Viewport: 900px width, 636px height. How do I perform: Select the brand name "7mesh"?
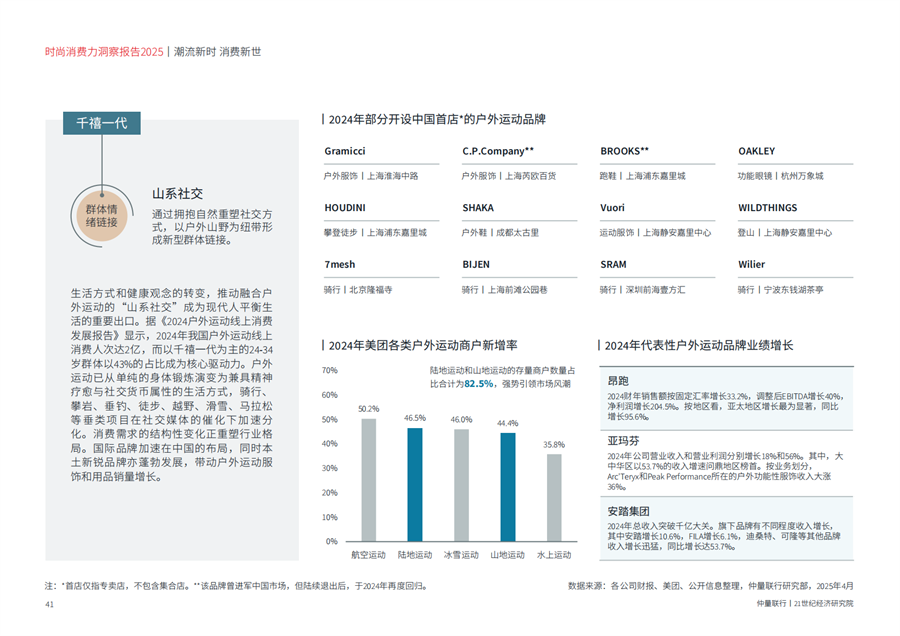340,265
